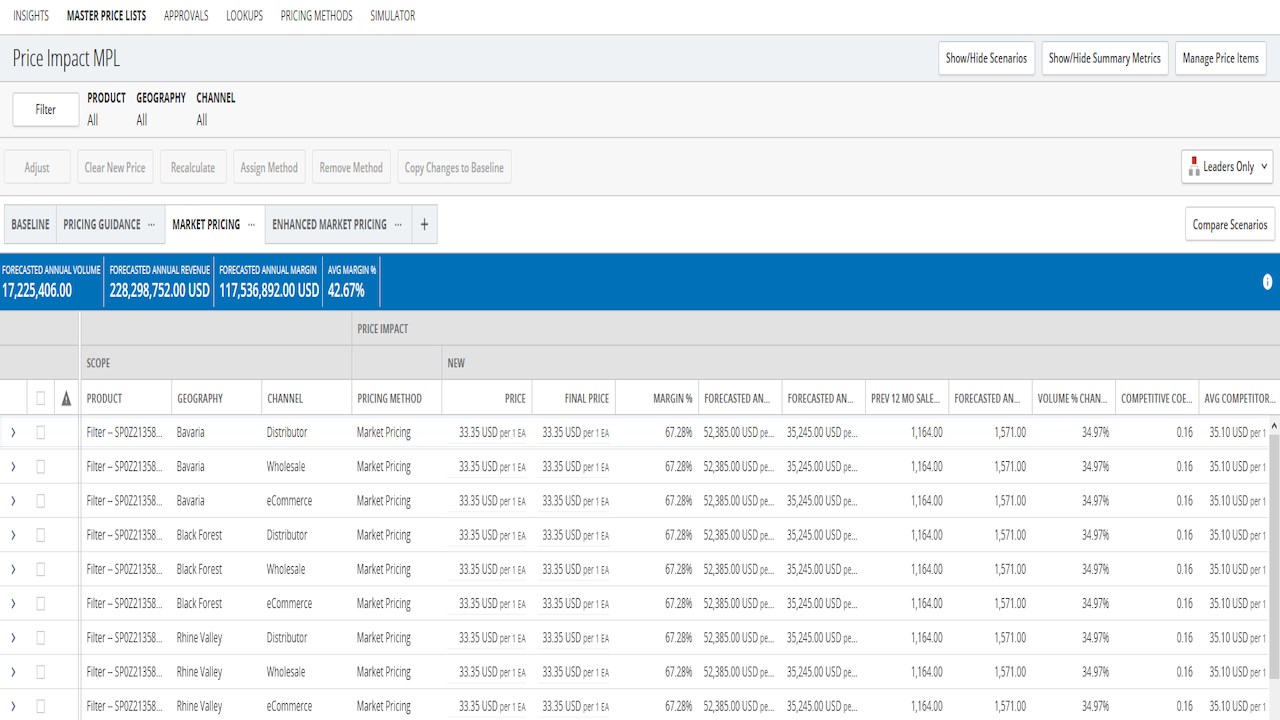Open the Pricing Guidance tab options ellipsis
The height and width of the screenshot is (720, 1280).
pos(151,225)
